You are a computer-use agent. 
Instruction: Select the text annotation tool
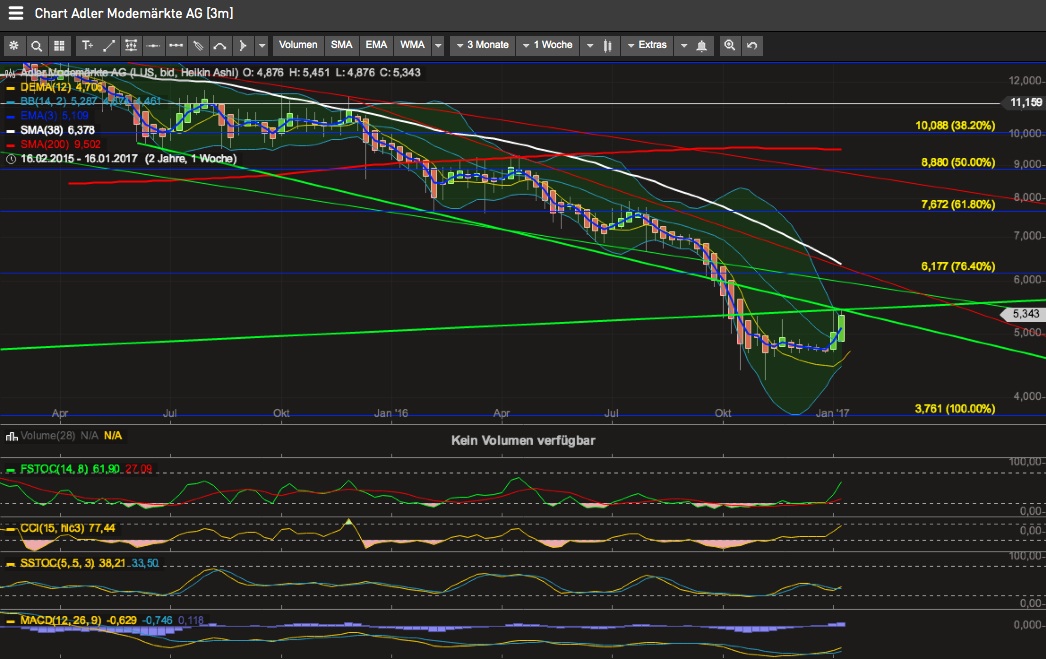(x=87, y=45)
